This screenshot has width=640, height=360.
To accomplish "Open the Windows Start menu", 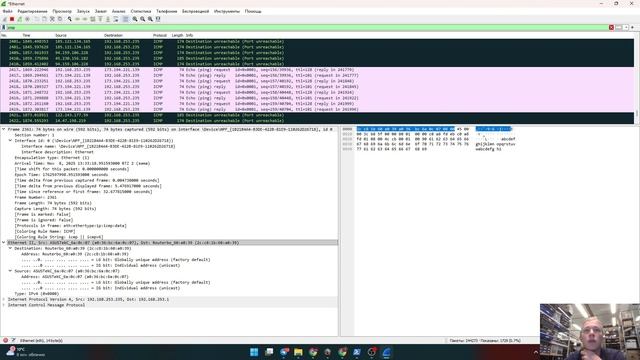I will (254, 352).
